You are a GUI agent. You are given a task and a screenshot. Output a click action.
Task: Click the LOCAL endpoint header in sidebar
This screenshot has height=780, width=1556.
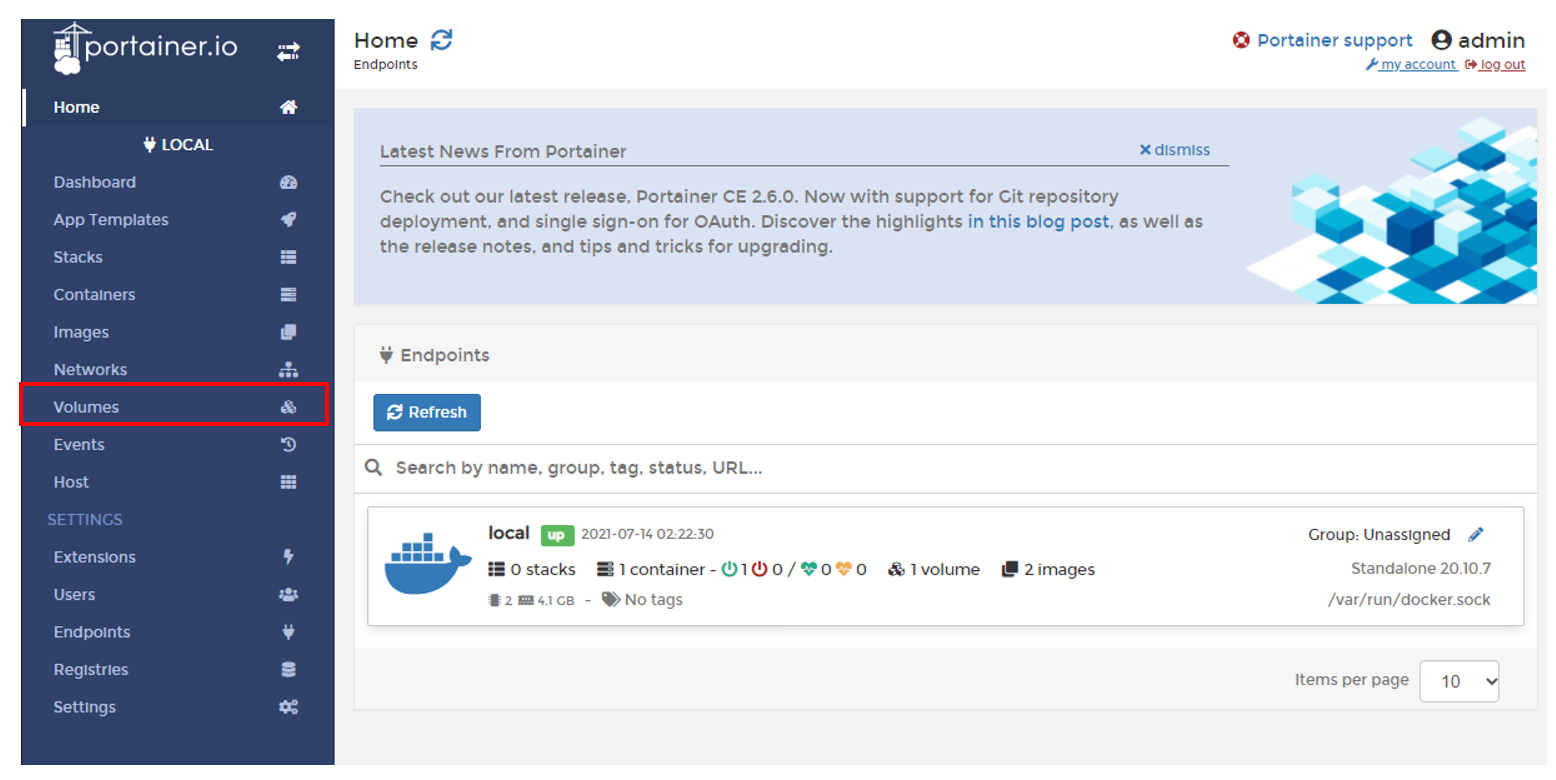(x=178, y=145)
